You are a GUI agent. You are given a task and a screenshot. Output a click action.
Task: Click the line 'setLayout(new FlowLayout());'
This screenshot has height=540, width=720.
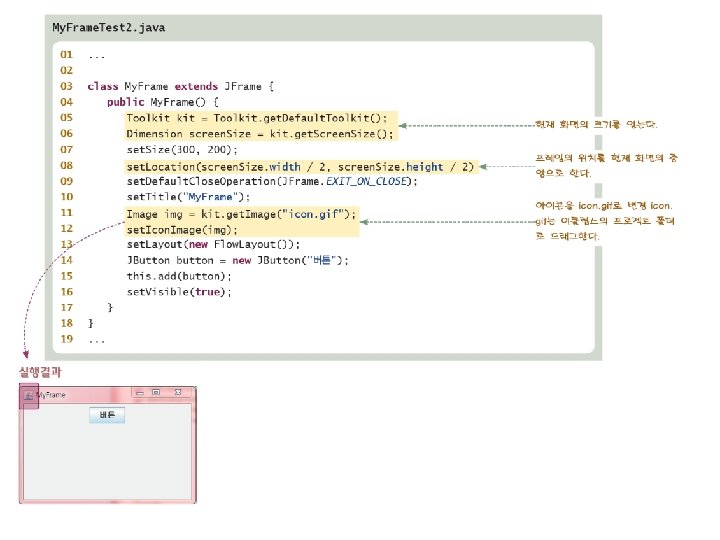click(x=214, y=244)
